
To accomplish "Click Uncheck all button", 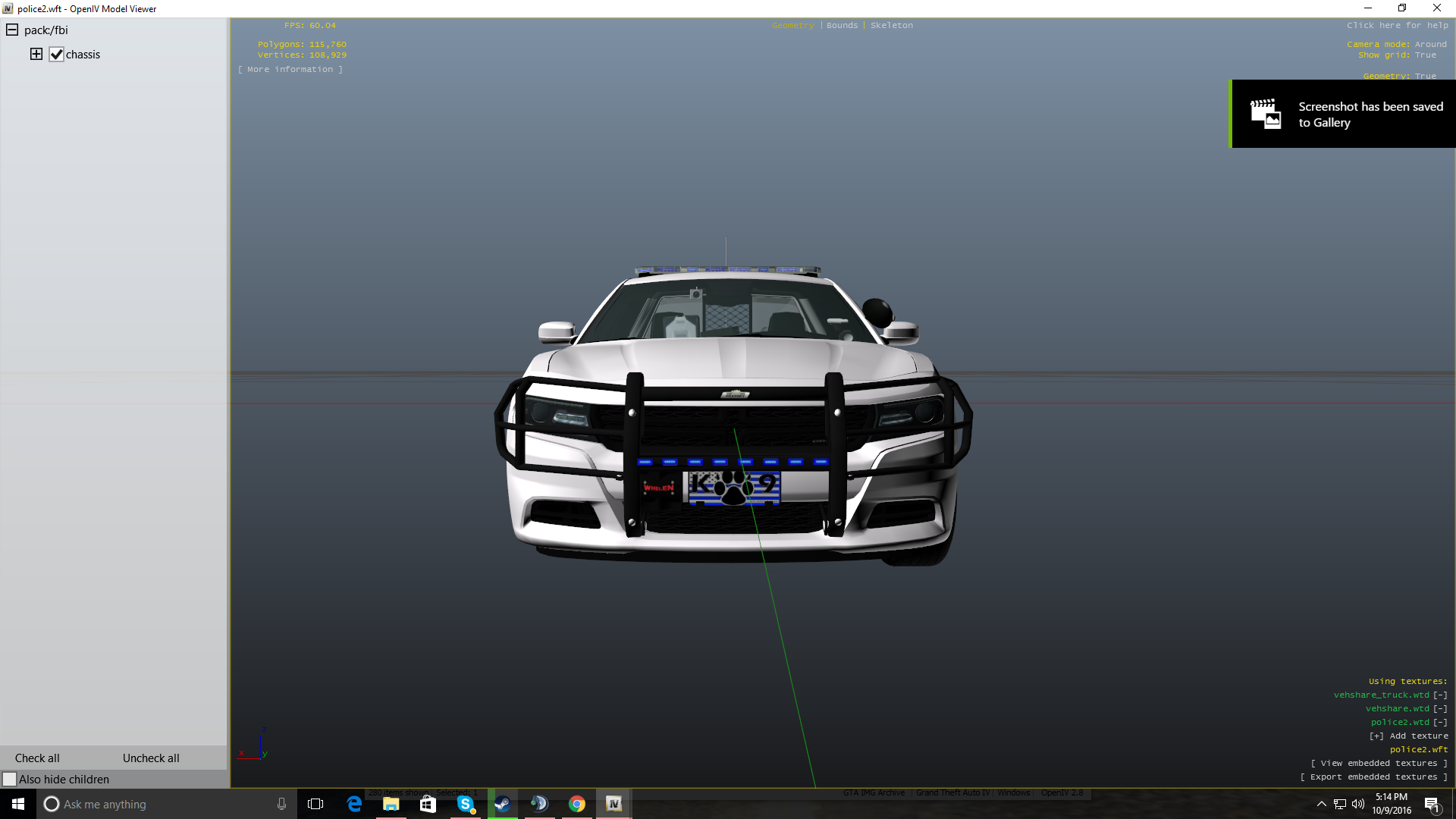I will 151,758.
